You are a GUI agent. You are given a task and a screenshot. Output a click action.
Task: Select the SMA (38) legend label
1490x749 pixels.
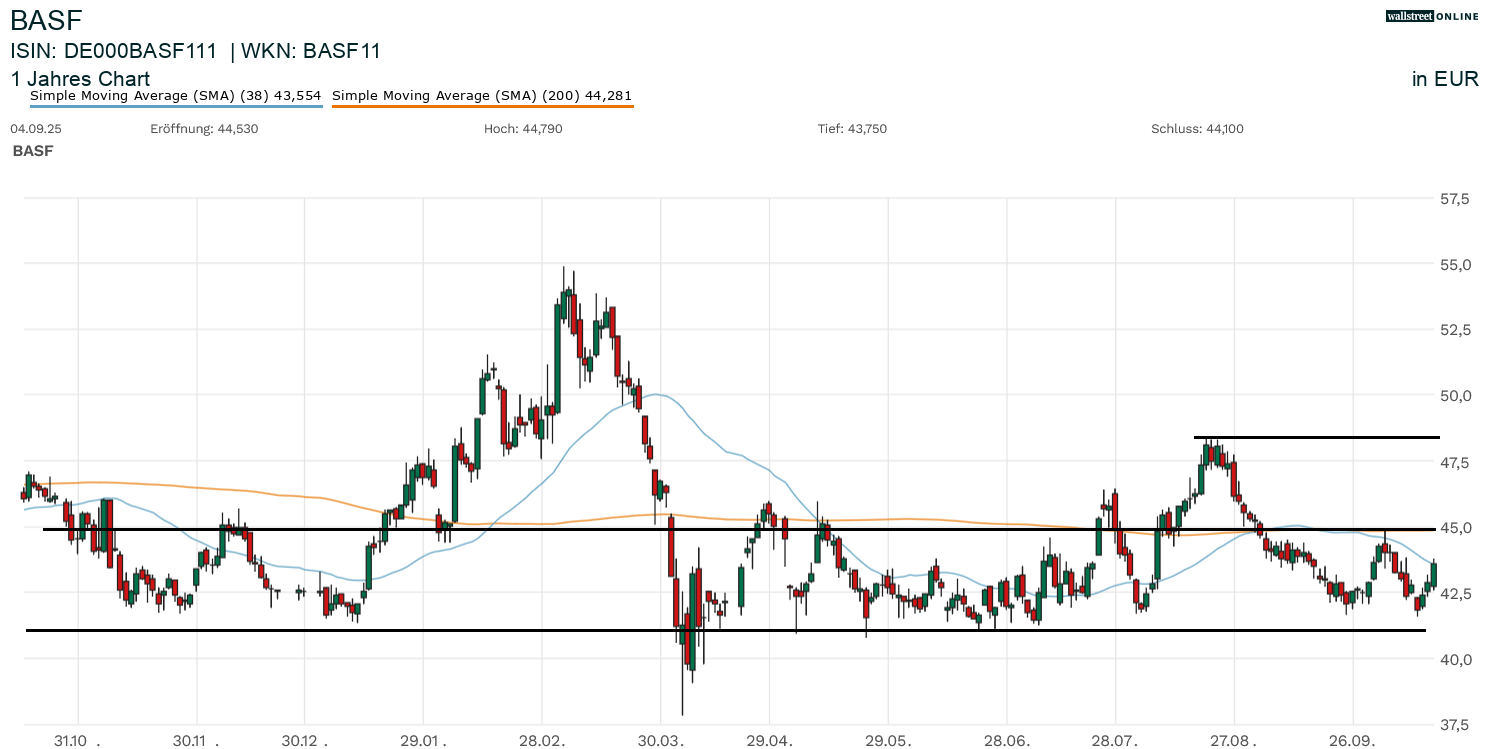(x=175, y=96)
